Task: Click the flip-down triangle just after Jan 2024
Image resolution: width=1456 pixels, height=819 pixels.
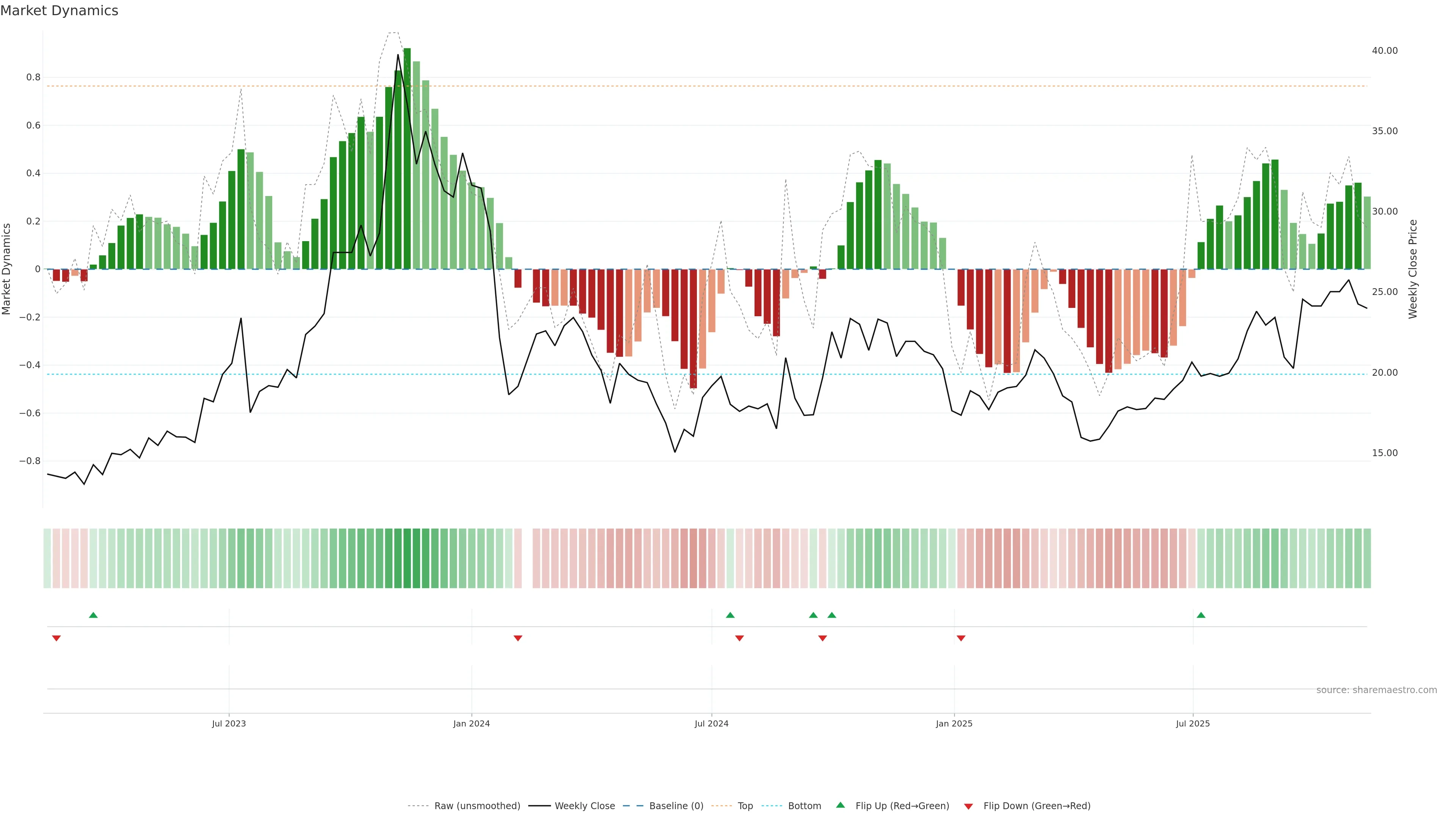Action: pyautogui.click(x=518, y=638)
